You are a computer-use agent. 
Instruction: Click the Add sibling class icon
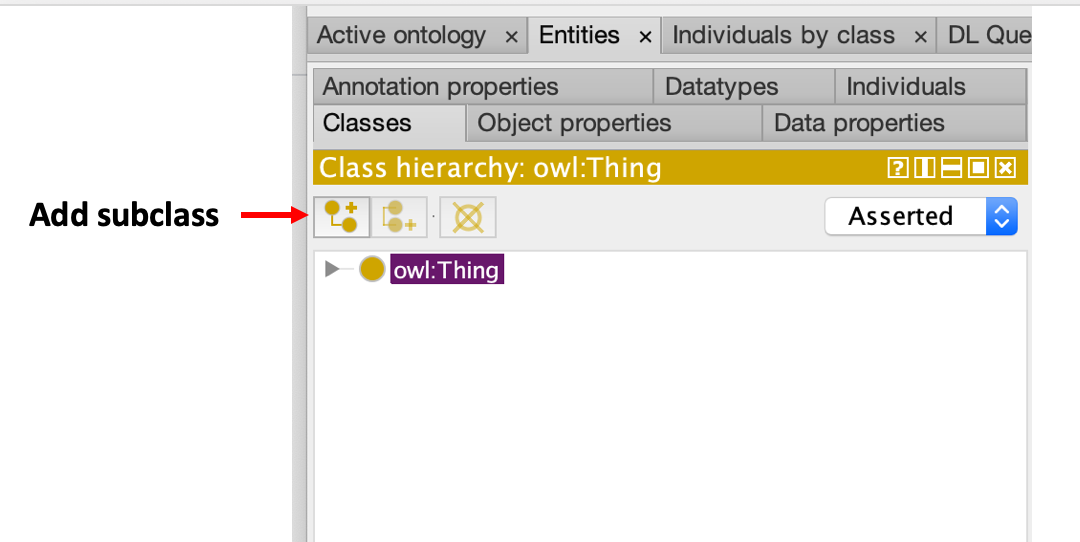pos(399,217)
